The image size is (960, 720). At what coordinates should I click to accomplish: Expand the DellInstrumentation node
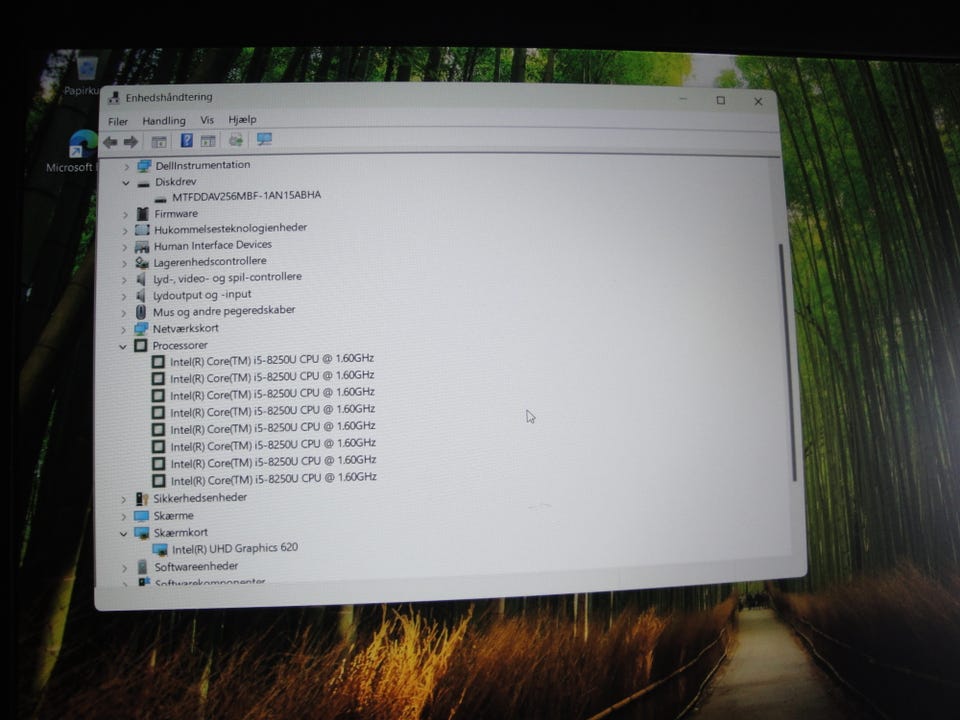(127, 167)
